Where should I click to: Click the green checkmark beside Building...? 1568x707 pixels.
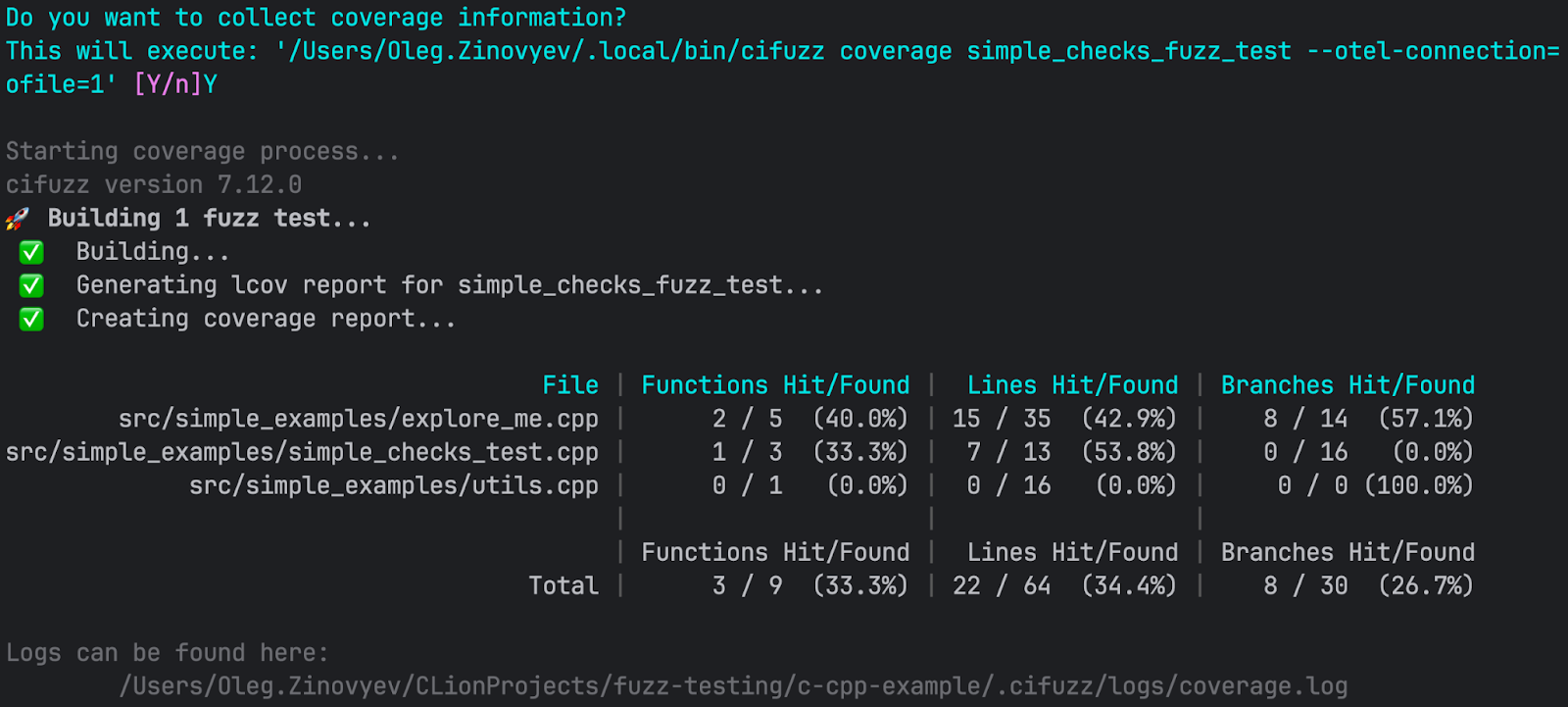pos(31,253)
